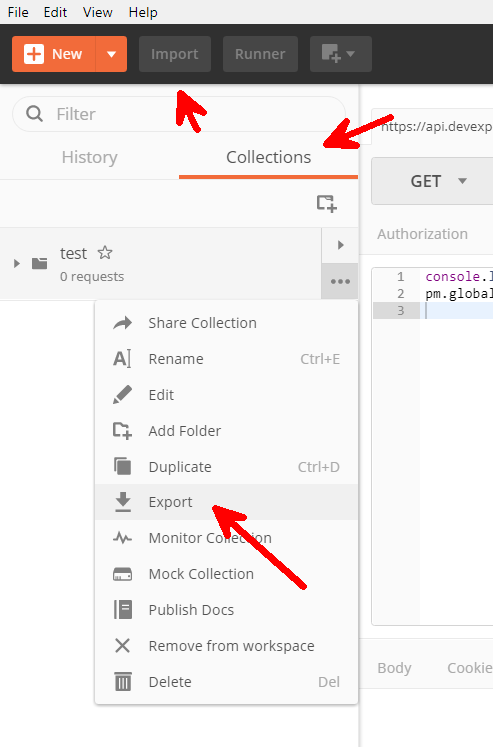Screen dimensions: 493x747
Task: Open the Runner
Action: point(260,54)
